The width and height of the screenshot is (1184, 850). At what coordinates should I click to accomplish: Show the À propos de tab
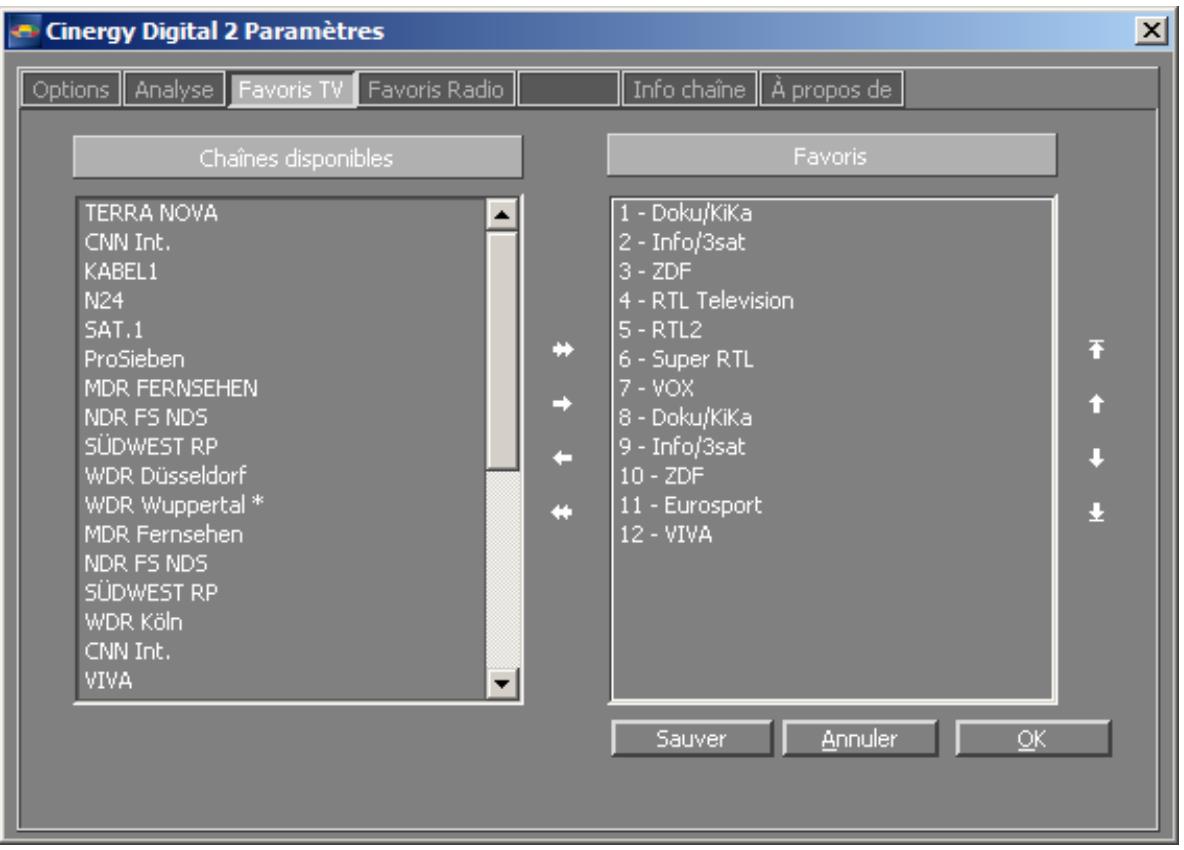(x=831, y=89)
